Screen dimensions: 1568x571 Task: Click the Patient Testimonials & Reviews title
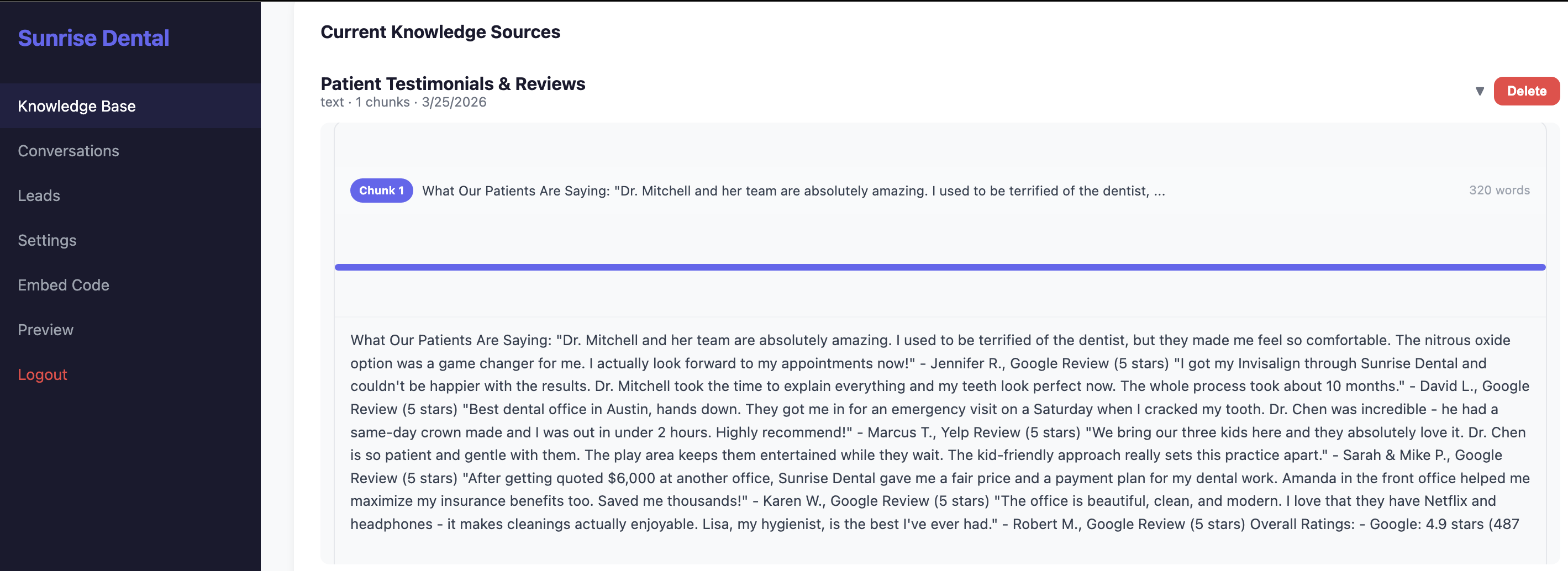click(453, 84)
